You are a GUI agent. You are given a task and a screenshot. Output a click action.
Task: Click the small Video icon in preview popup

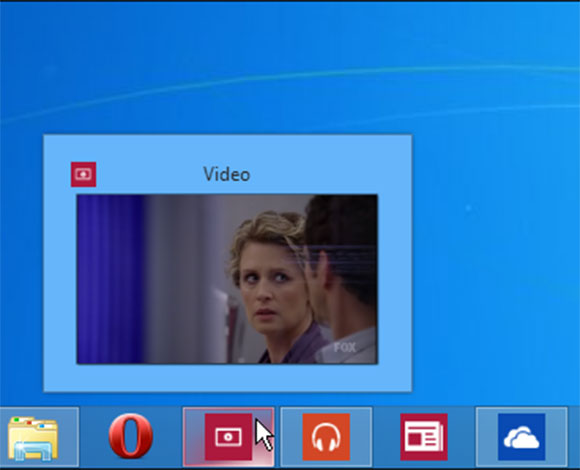(x=84, y=174)
